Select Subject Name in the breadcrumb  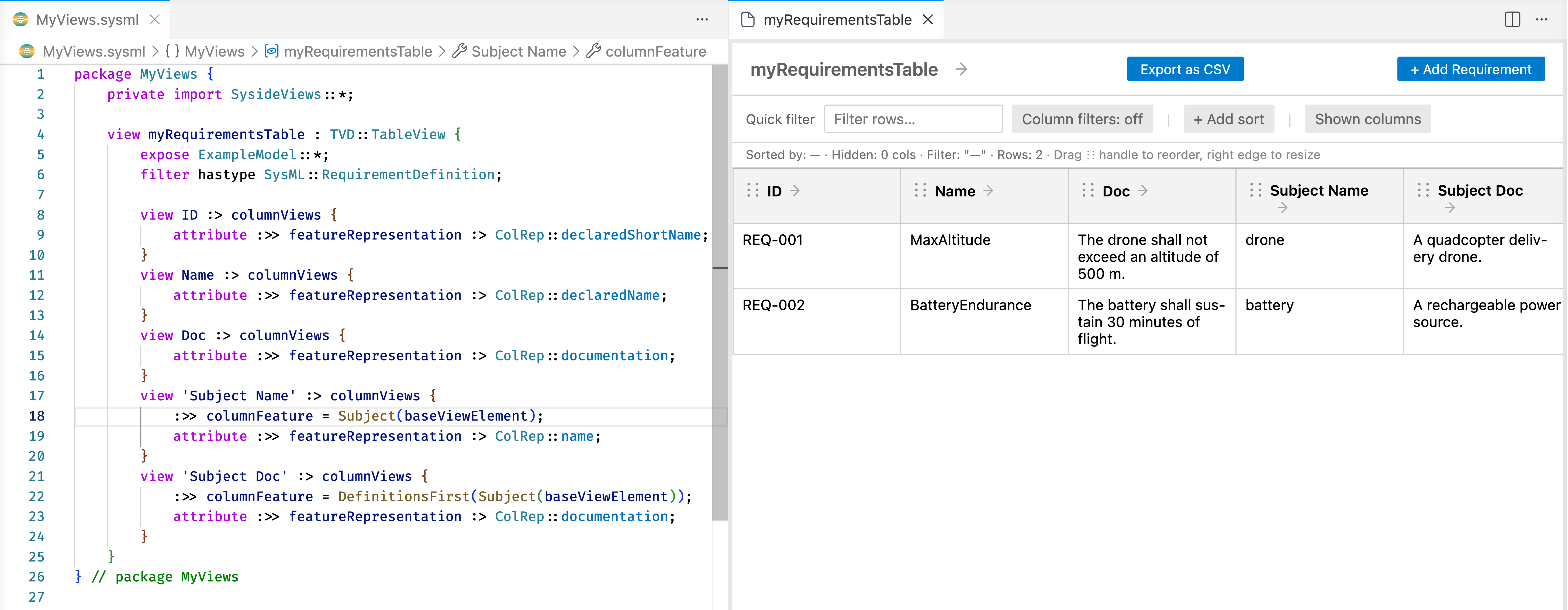tap(519, 51)
